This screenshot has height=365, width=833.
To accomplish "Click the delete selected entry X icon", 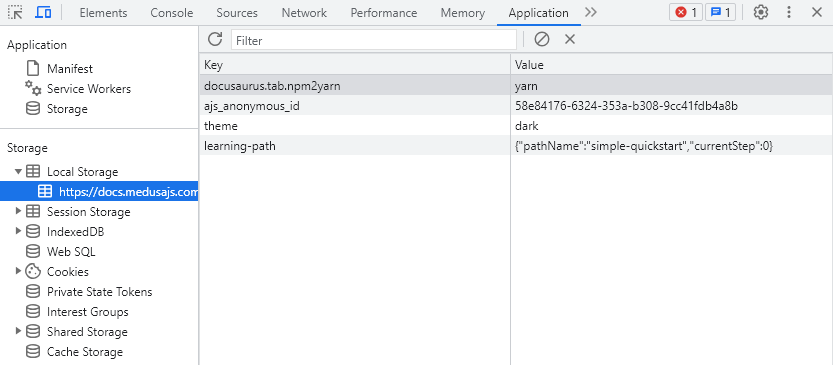I will pyautogui.click(x=570, y=39).
